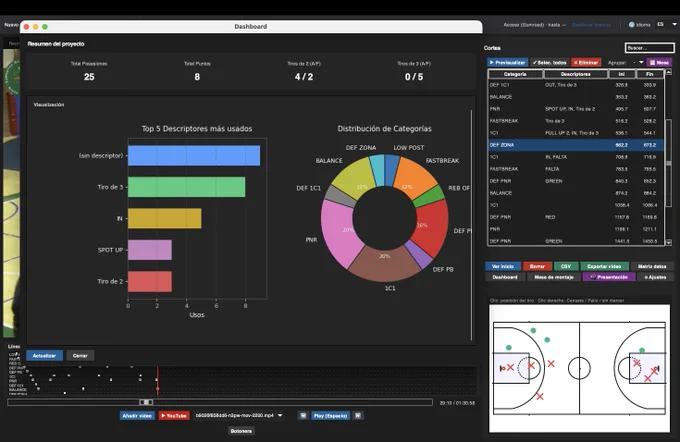Select the BALANCE row starting at 353.2
Viewport: 680px width, 442px height.
576,97
